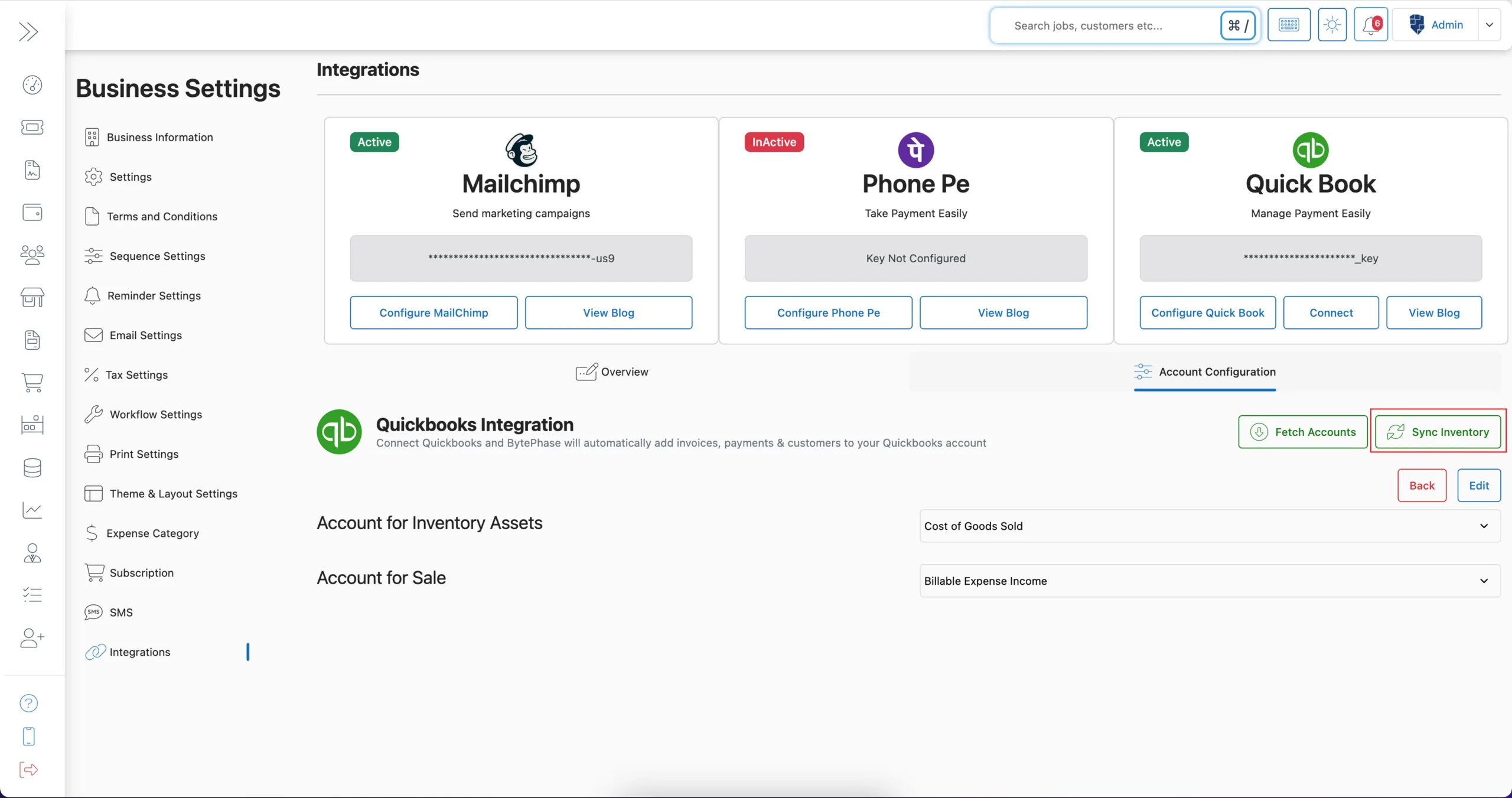Open the line chart reports icon

tap(32, 510)
